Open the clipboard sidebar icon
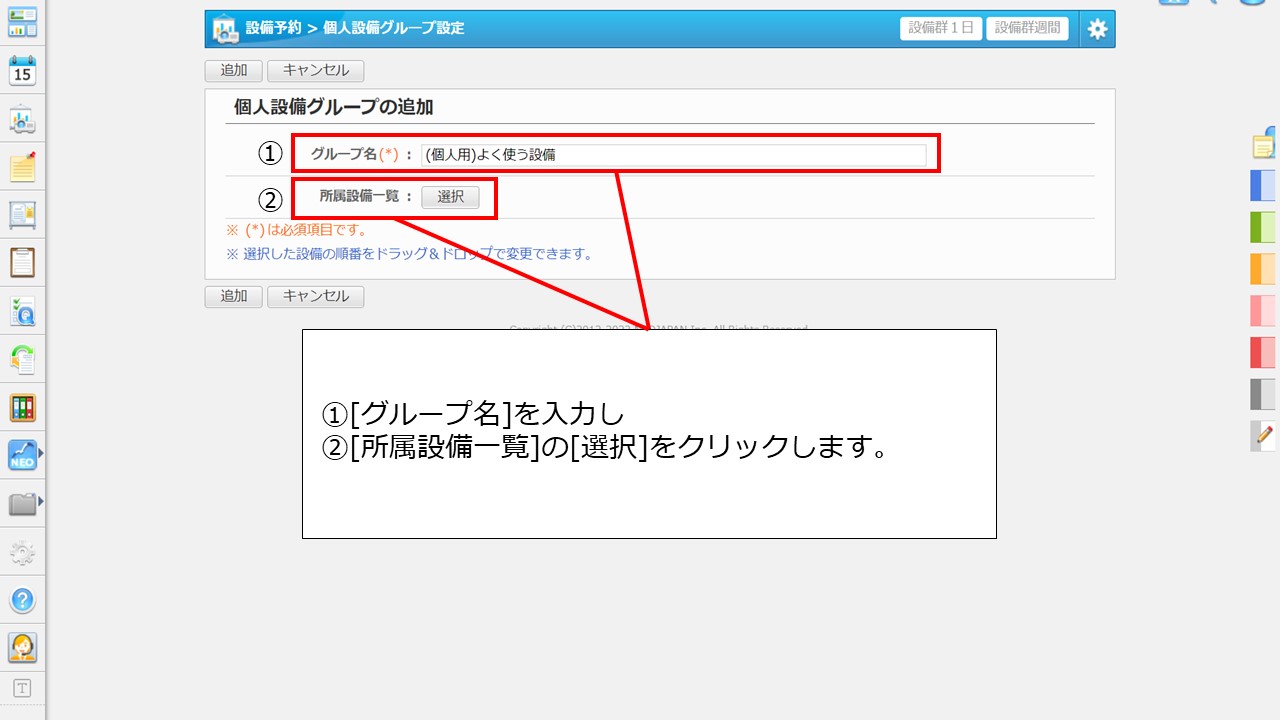Image resolution: width=1280 pixels, height=720 pixels. pos(22,263)
